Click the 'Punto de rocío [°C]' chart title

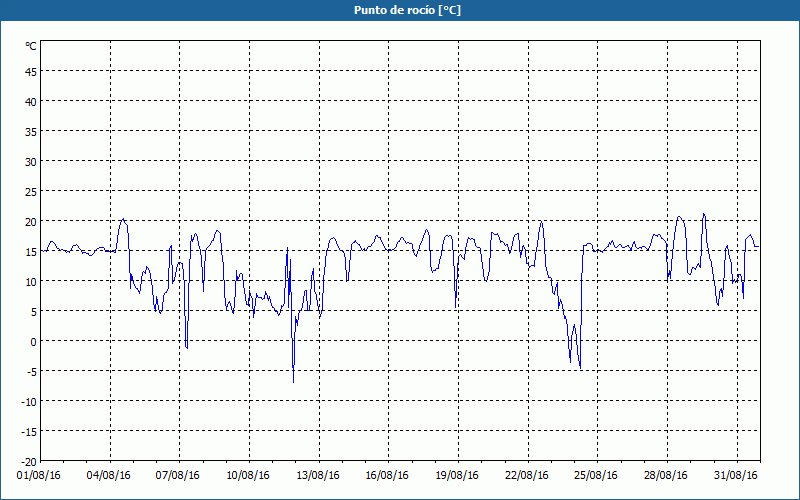407,10
